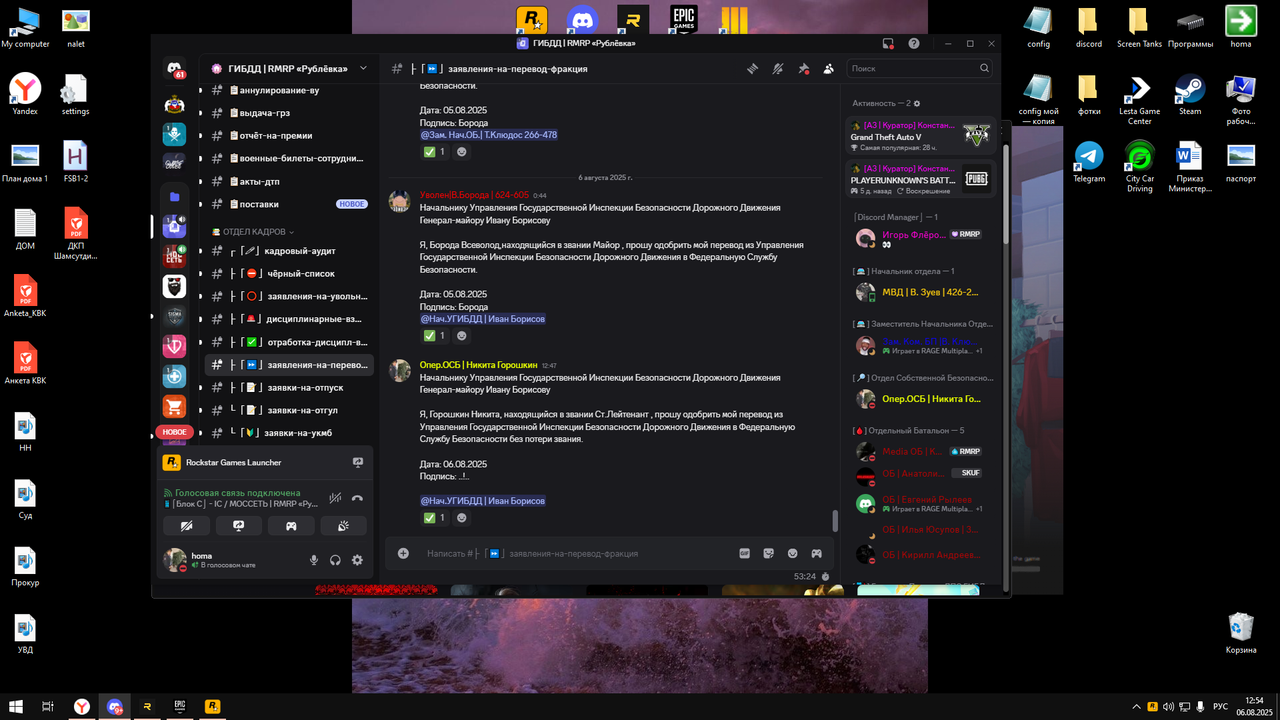Stream Rockstar Games Launcher screen icon

(357, 463)
